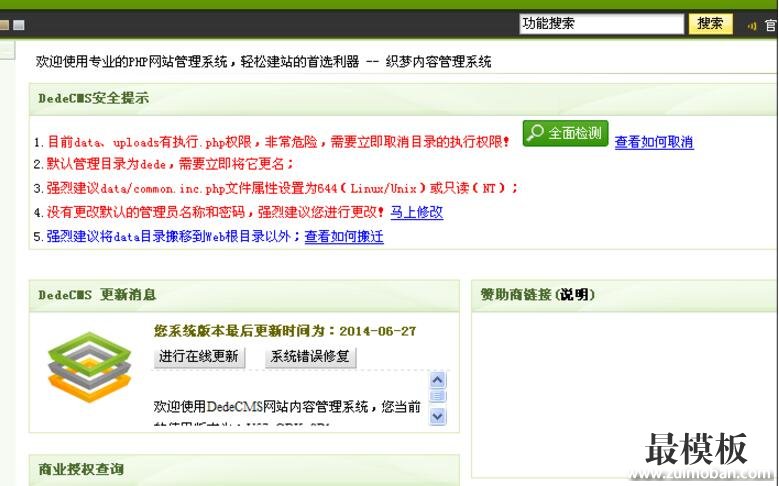Click the DedeCMS安全提示 panel header

pos(403,98)
